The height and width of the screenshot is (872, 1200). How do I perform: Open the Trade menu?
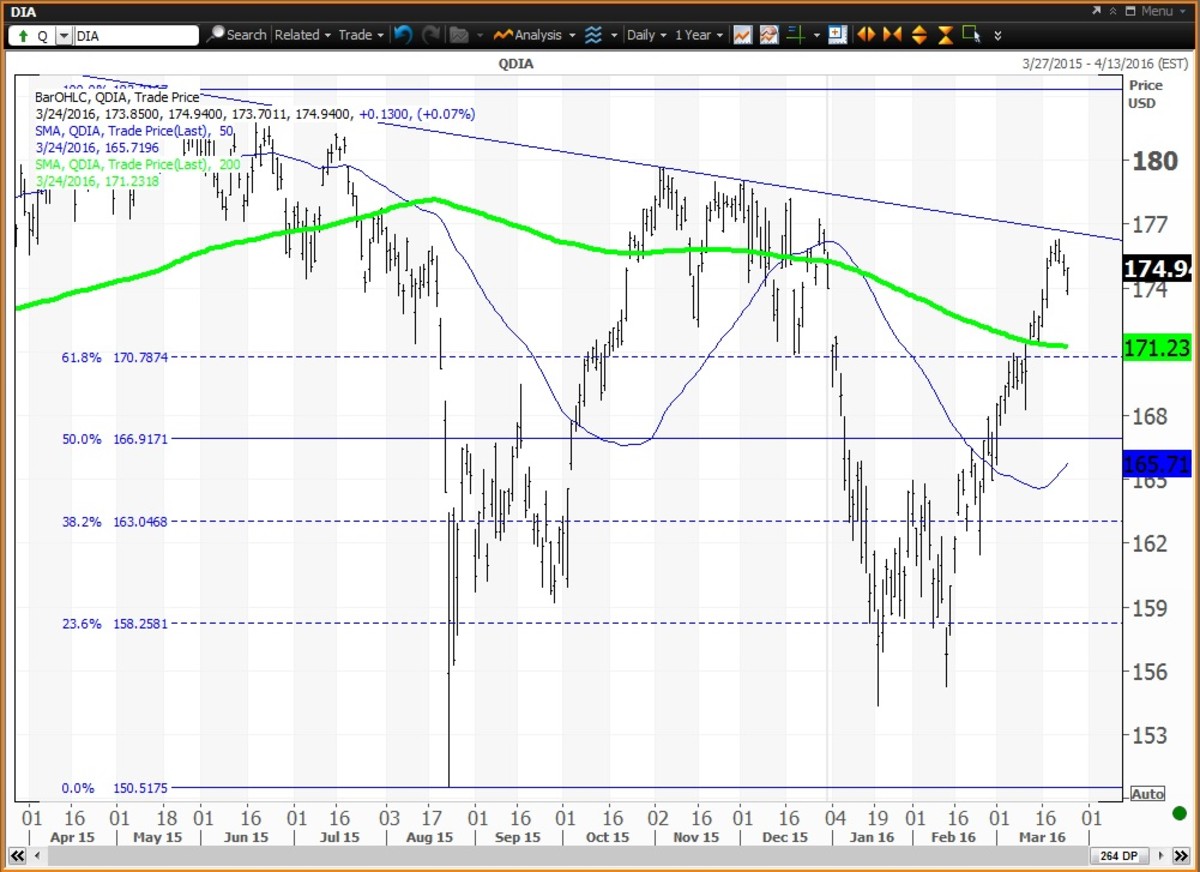(x=361, y=35)
